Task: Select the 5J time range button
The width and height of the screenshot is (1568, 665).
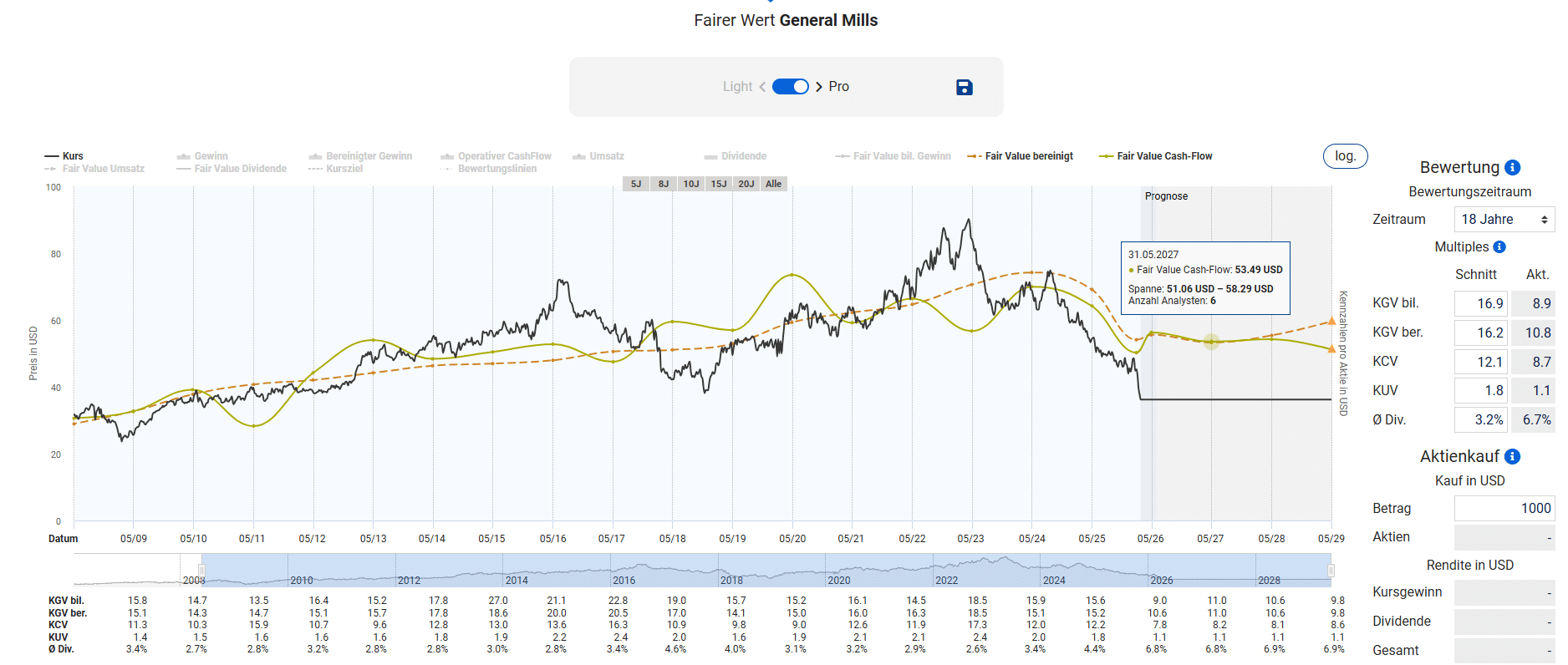Action: pos(636,183)
